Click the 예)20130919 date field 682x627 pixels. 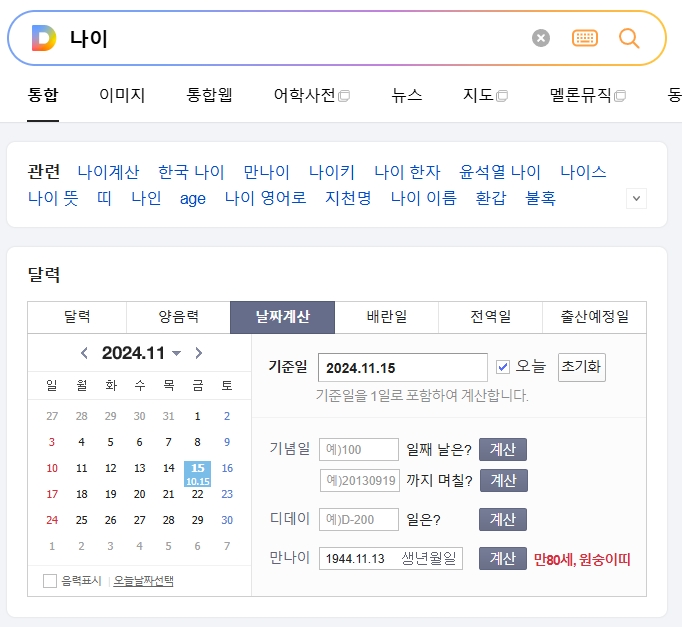[360, 480]
